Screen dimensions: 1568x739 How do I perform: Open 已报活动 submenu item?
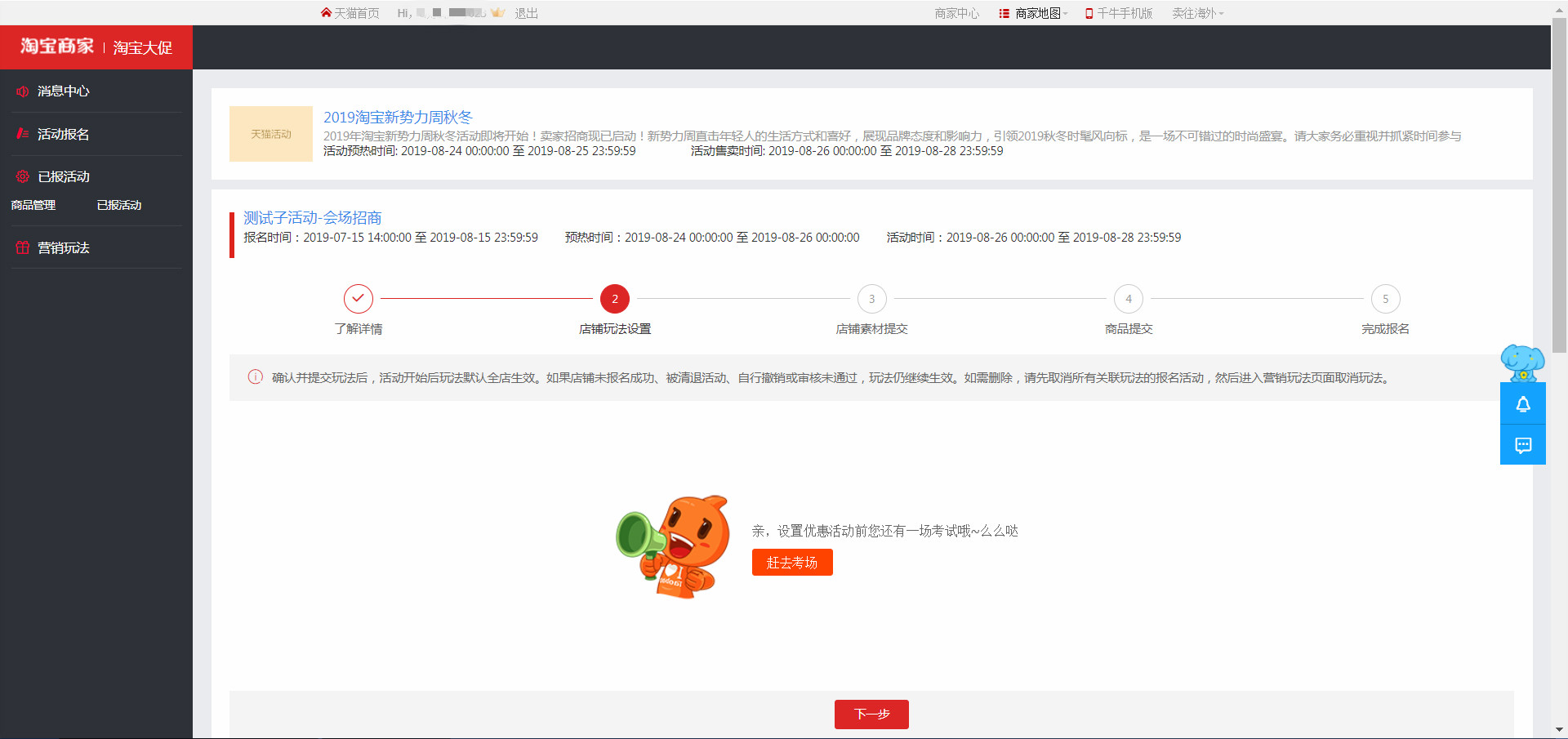[119, 205]
